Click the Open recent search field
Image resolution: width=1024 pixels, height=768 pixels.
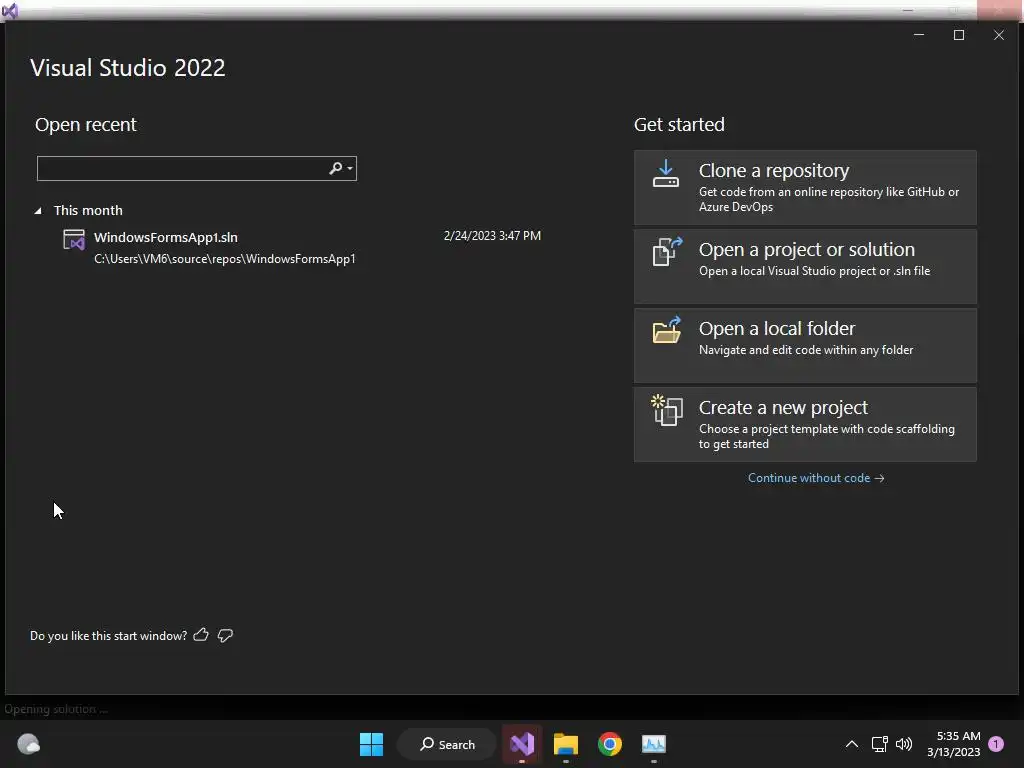(197, 168)
